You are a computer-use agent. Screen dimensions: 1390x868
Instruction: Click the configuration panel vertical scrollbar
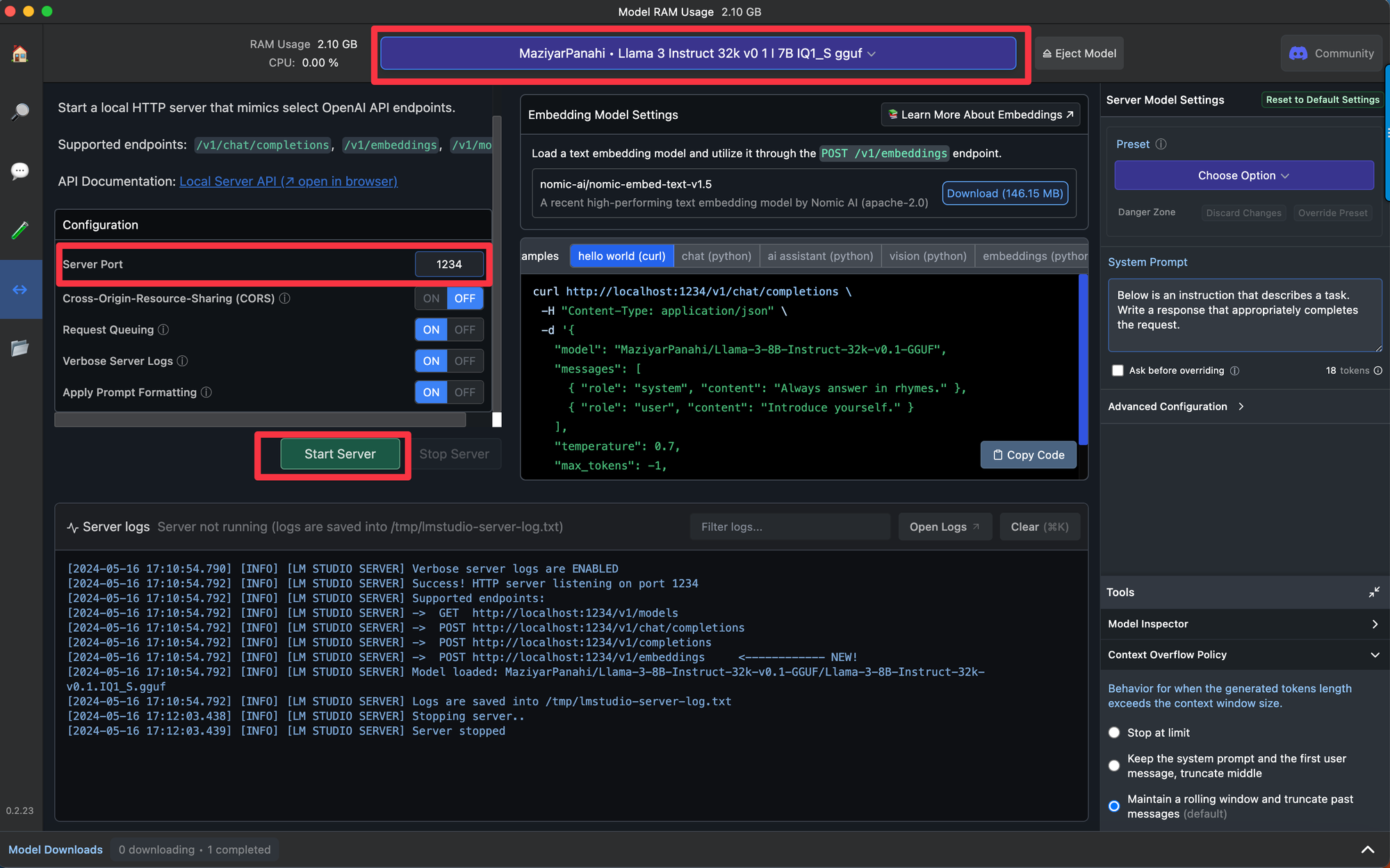(x=497, y=264)
